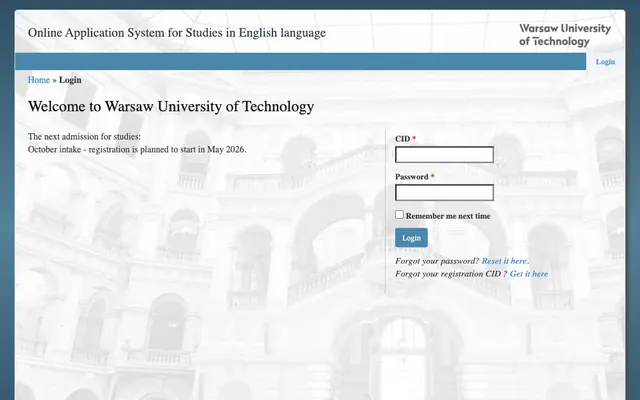
Task: Click the Welcome to Warsaw University of Technology heading
Action: pyautogui.click(x=171, y=107)
